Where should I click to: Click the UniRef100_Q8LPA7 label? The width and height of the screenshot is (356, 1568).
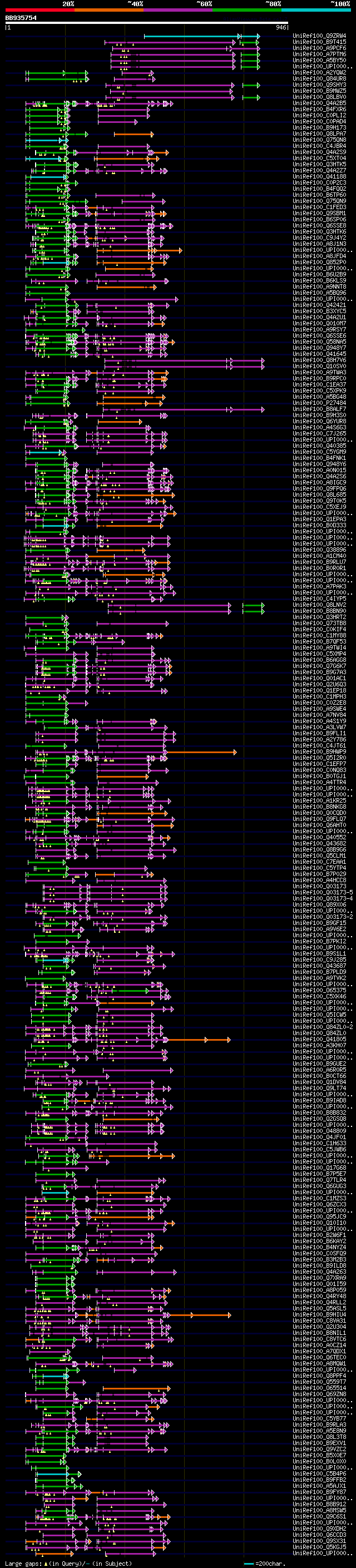click(x=319, y=134)
